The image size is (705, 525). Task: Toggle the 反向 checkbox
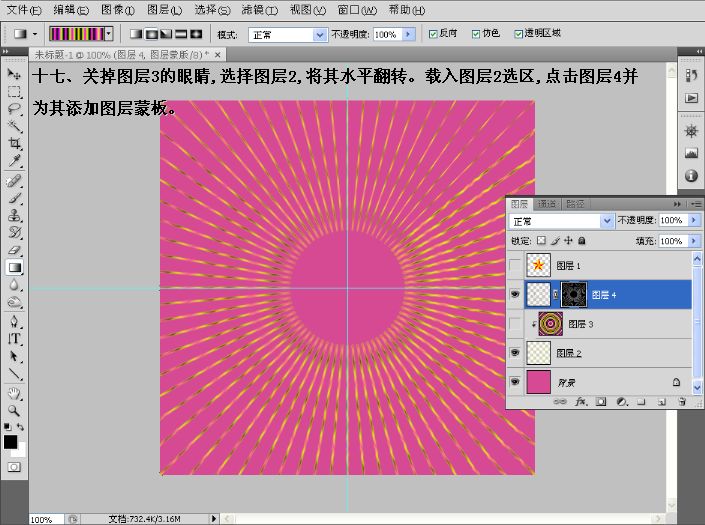pos(433,34)
